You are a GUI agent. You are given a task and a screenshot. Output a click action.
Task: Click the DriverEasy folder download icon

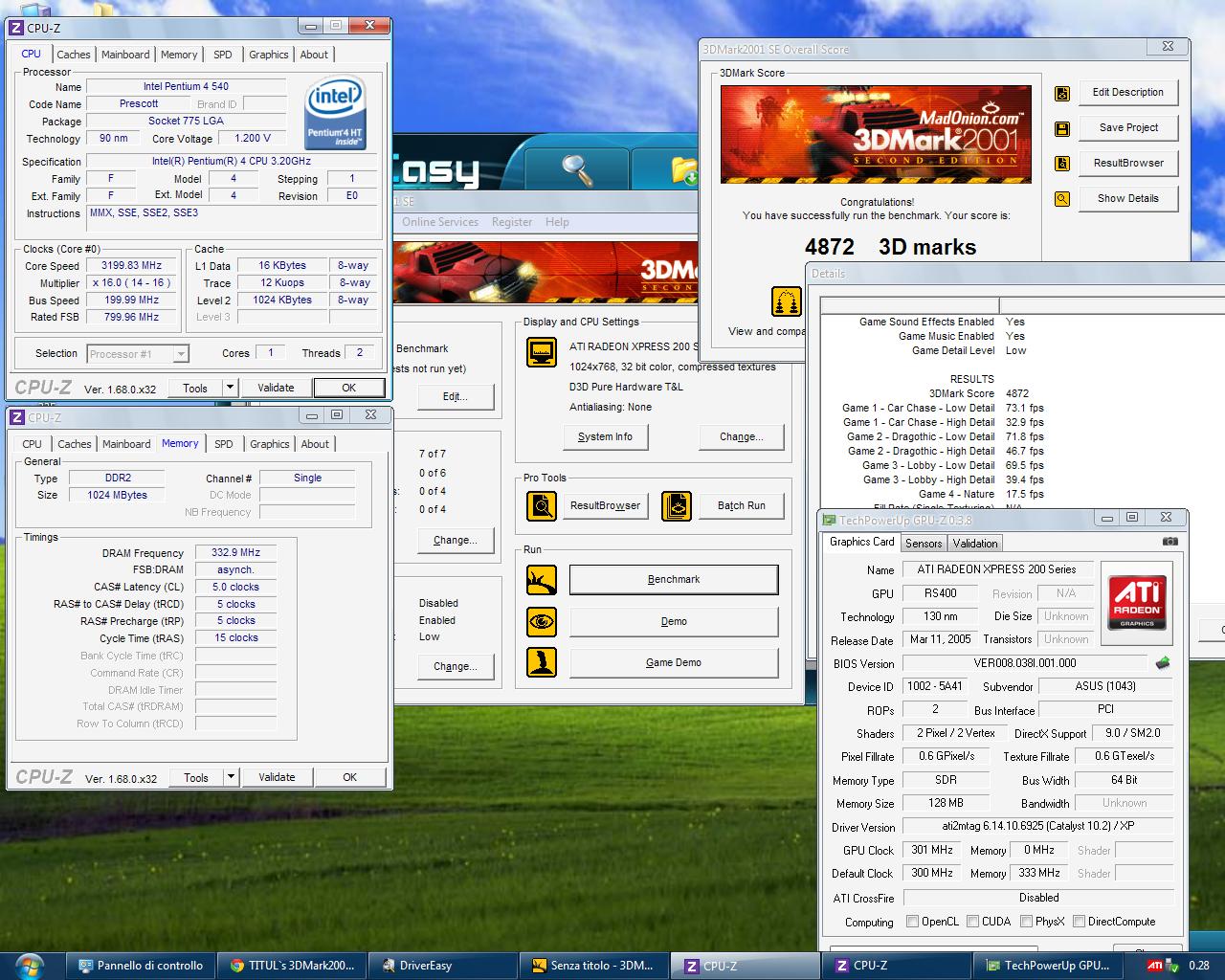click(x=683, y=169)
